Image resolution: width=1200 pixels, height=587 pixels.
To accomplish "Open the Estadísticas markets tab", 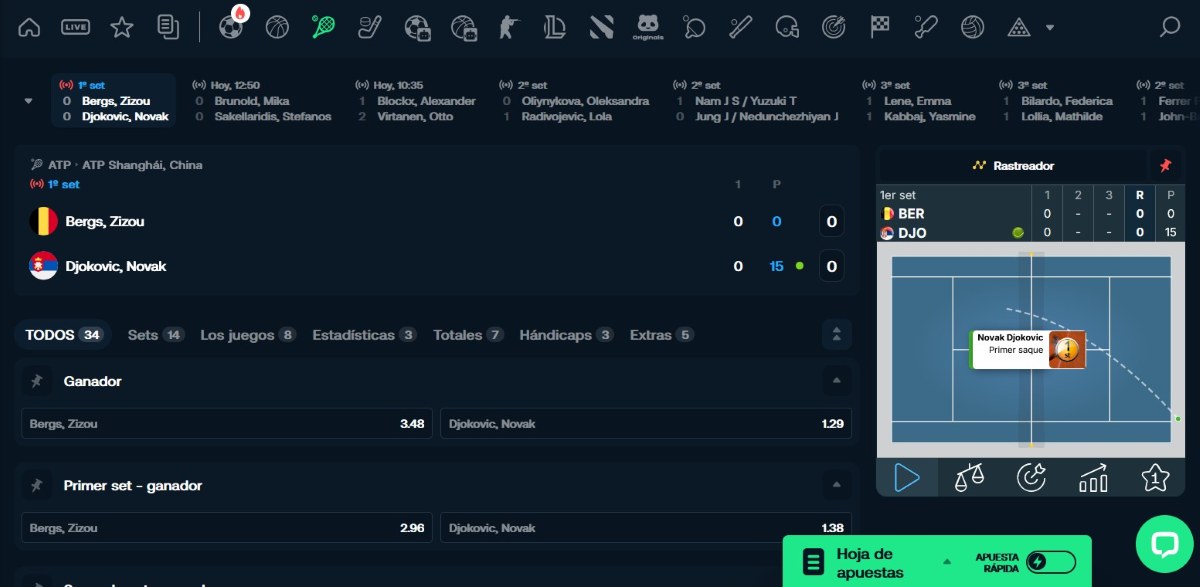I will (x=364, y=335).
